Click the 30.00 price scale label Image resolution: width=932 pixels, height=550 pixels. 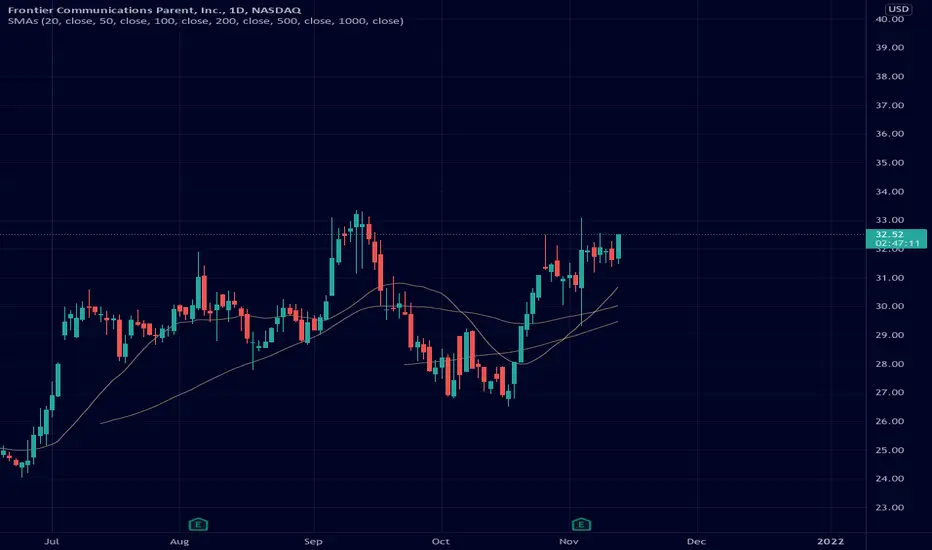click(890, 306)
